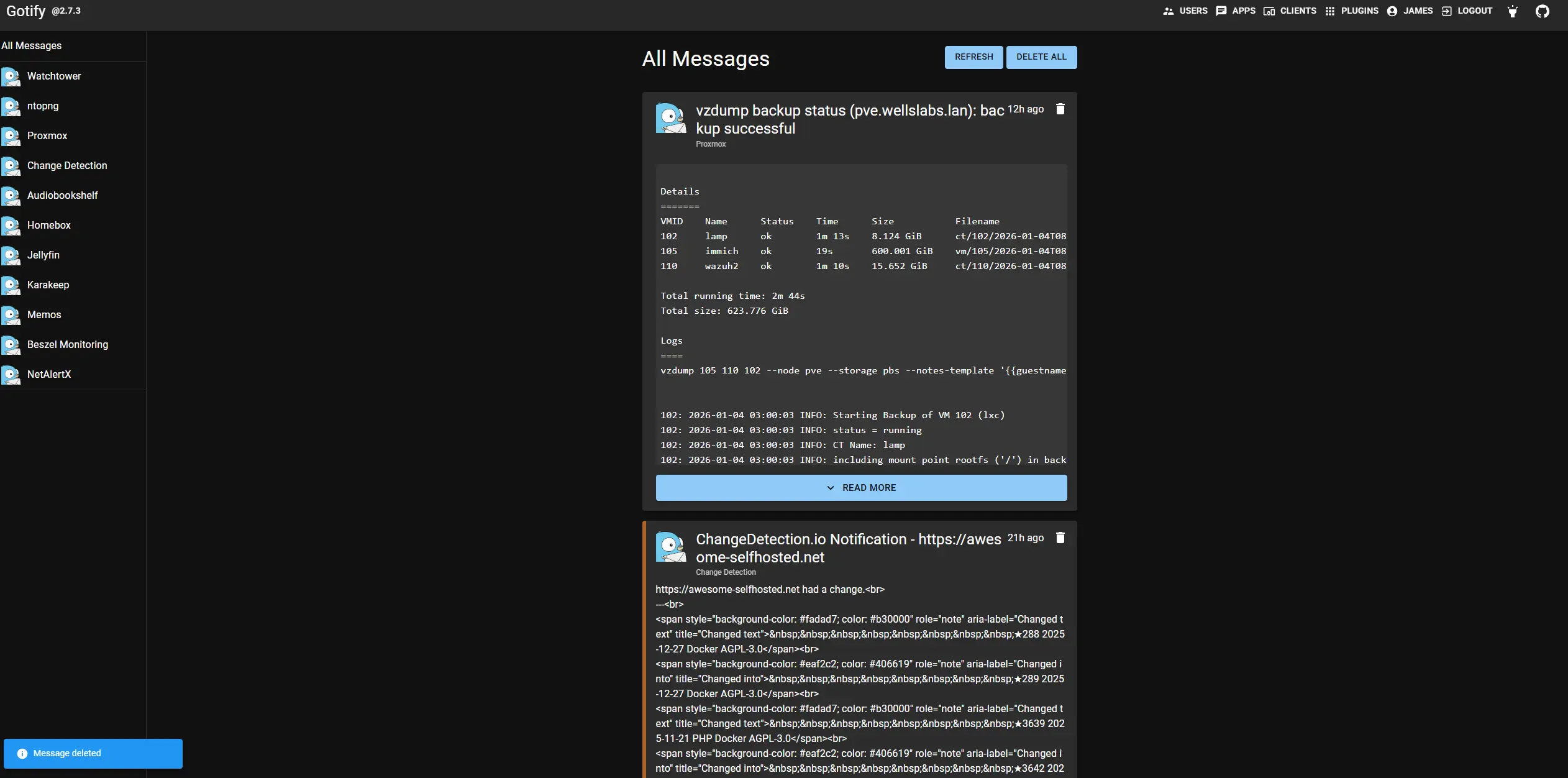Expand message with Read More

pyautogui.click(x=861, y=488)
